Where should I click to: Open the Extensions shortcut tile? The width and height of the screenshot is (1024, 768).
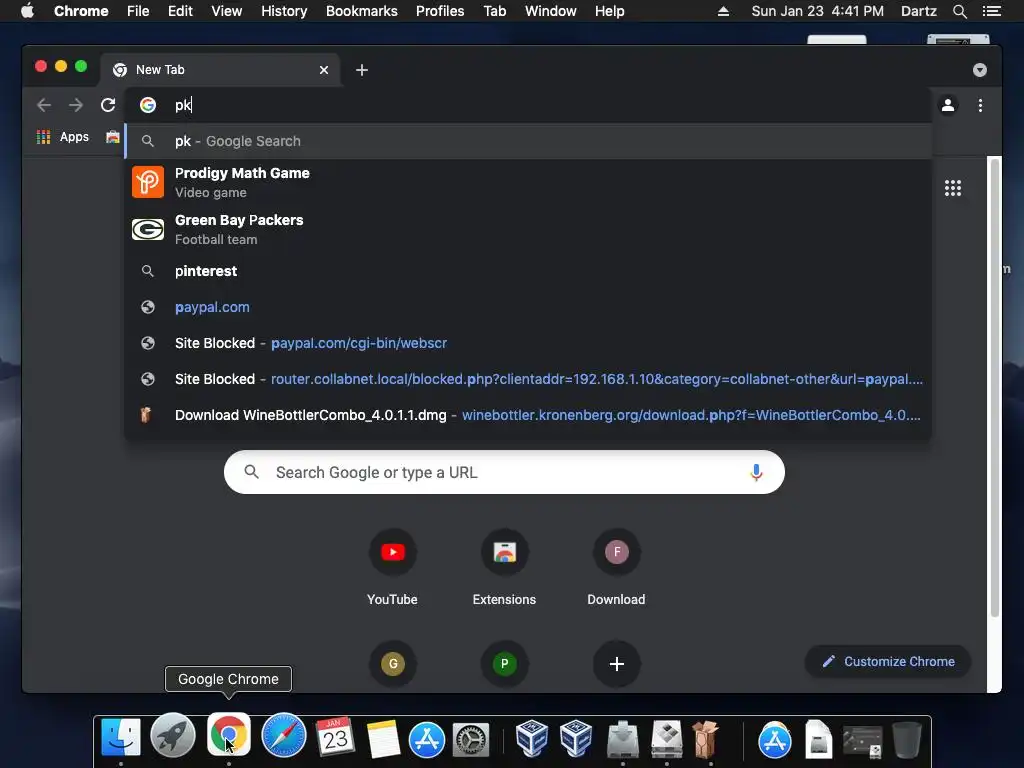point(504,567)
